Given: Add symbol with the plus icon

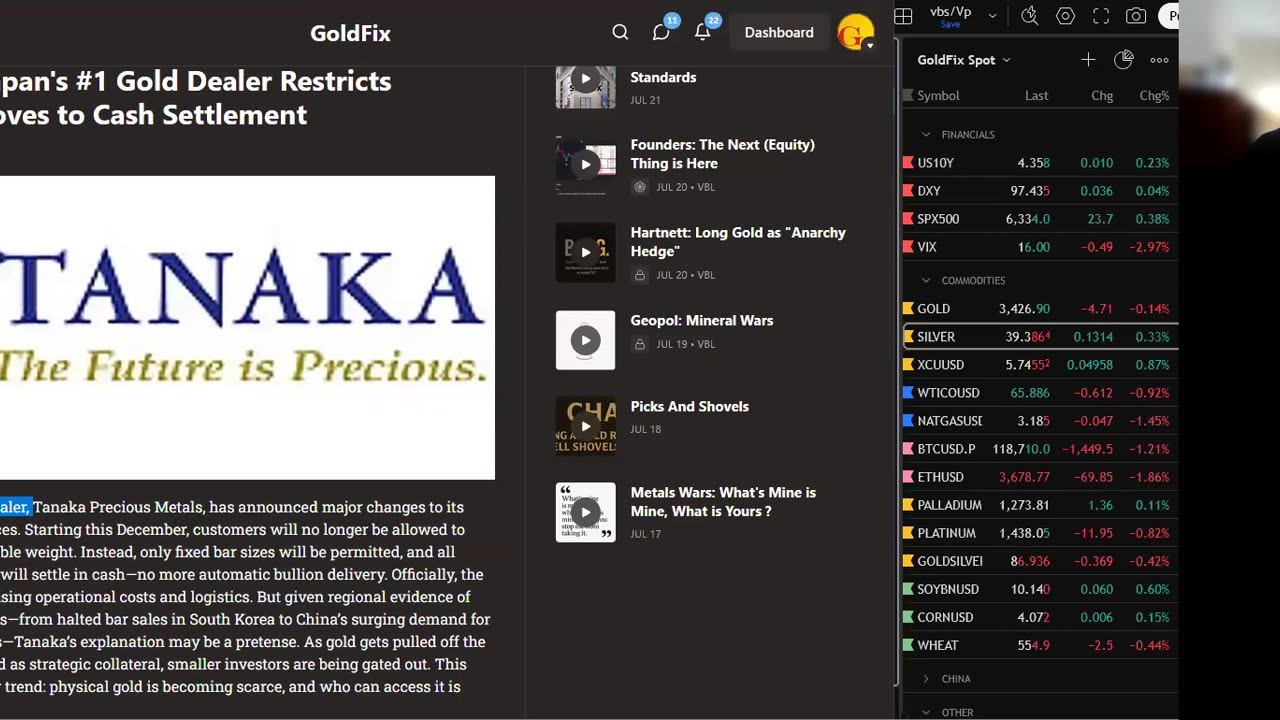Looking at the screenshot, I should [x=1088, y=60].
